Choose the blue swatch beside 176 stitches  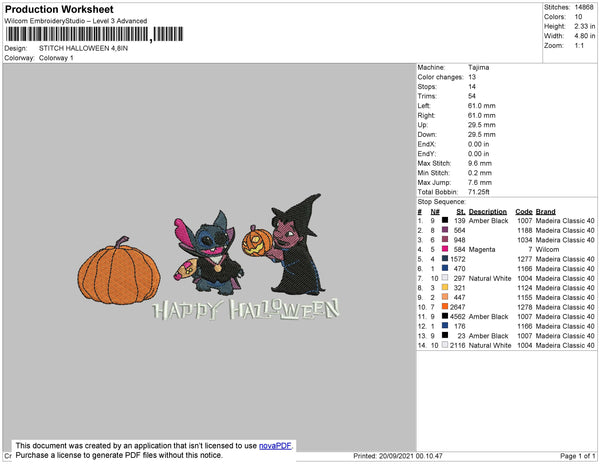(445, 326)
